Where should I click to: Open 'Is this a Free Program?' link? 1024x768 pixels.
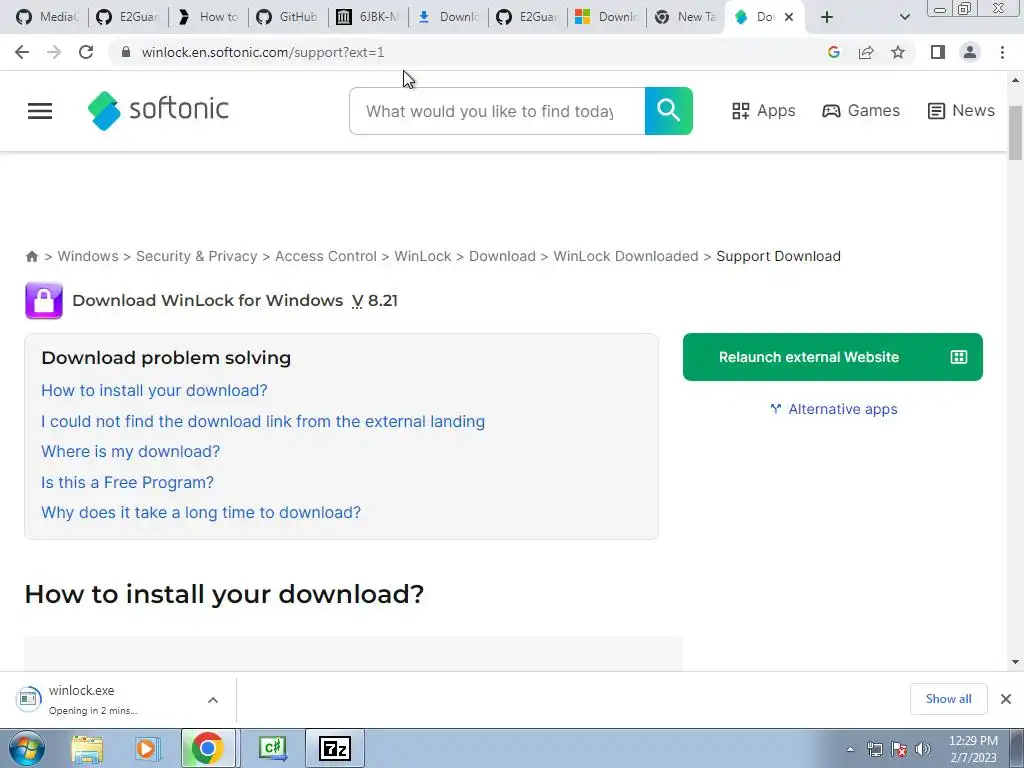pos(127,482)
